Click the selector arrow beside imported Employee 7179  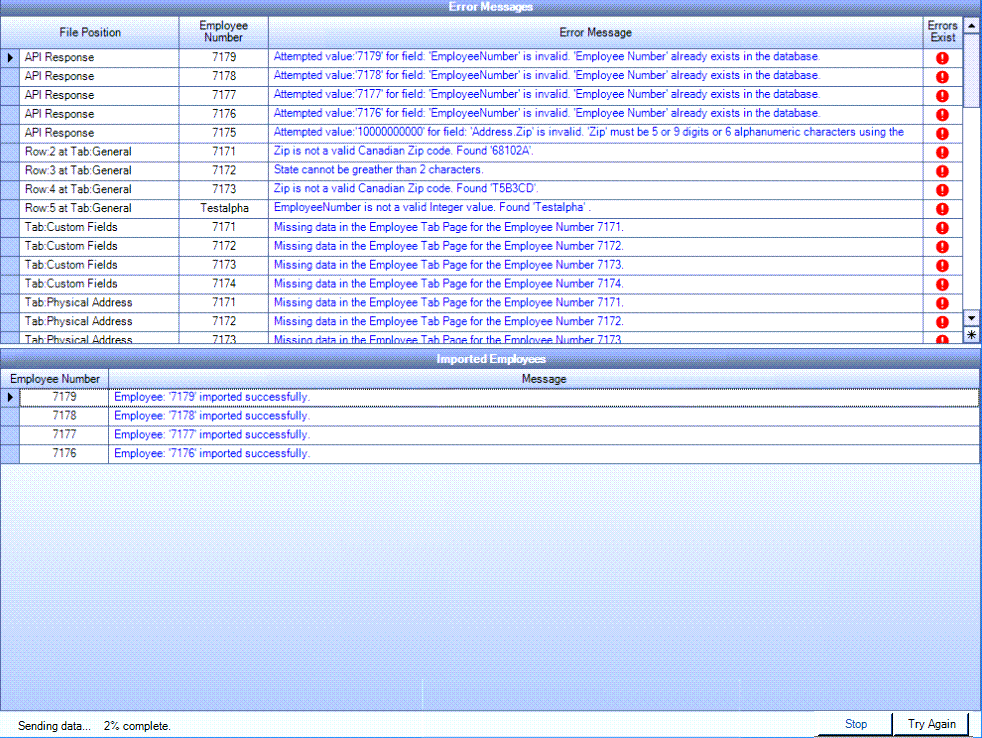pyautogui.click(x=9, y=396)
